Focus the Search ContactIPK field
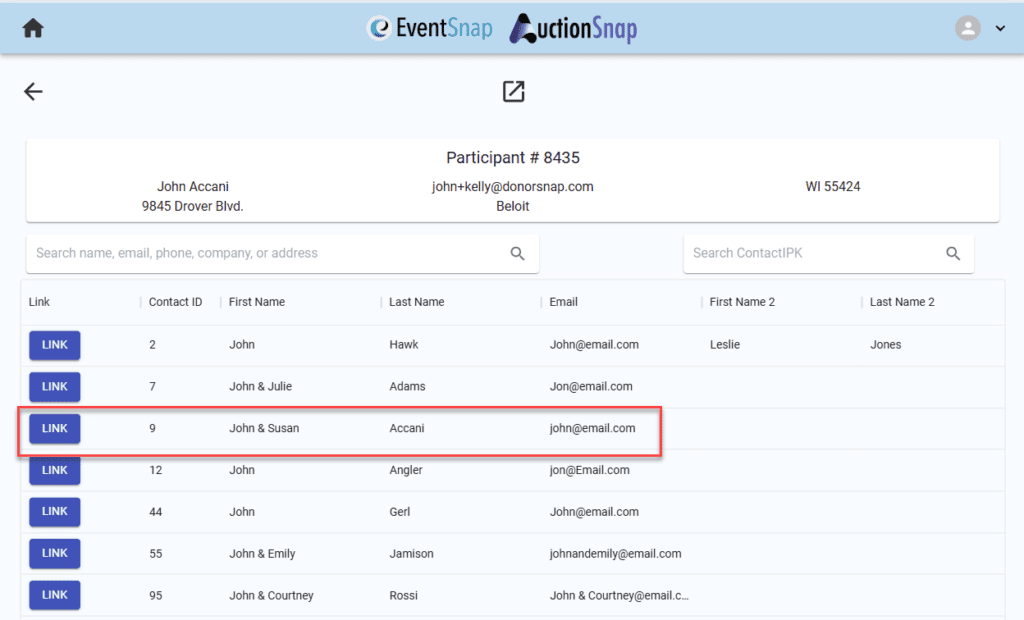 pos(810,254)
